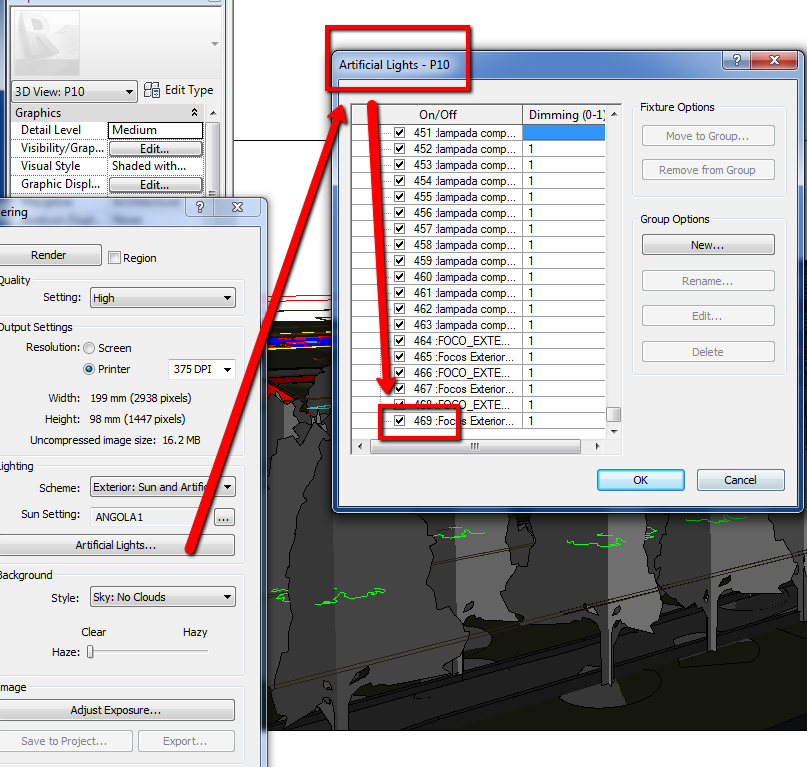Click the Sun Setting browse button
Image resolution: width=807 pixels, height=767 pixels.
224,517
